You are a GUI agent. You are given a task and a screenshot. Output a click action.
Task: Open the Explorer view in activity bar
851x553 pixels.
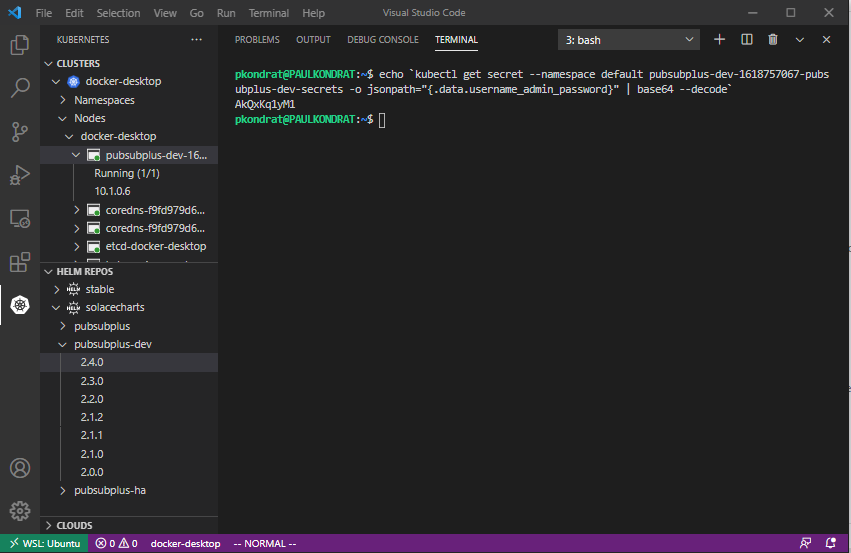coord(19,45)
